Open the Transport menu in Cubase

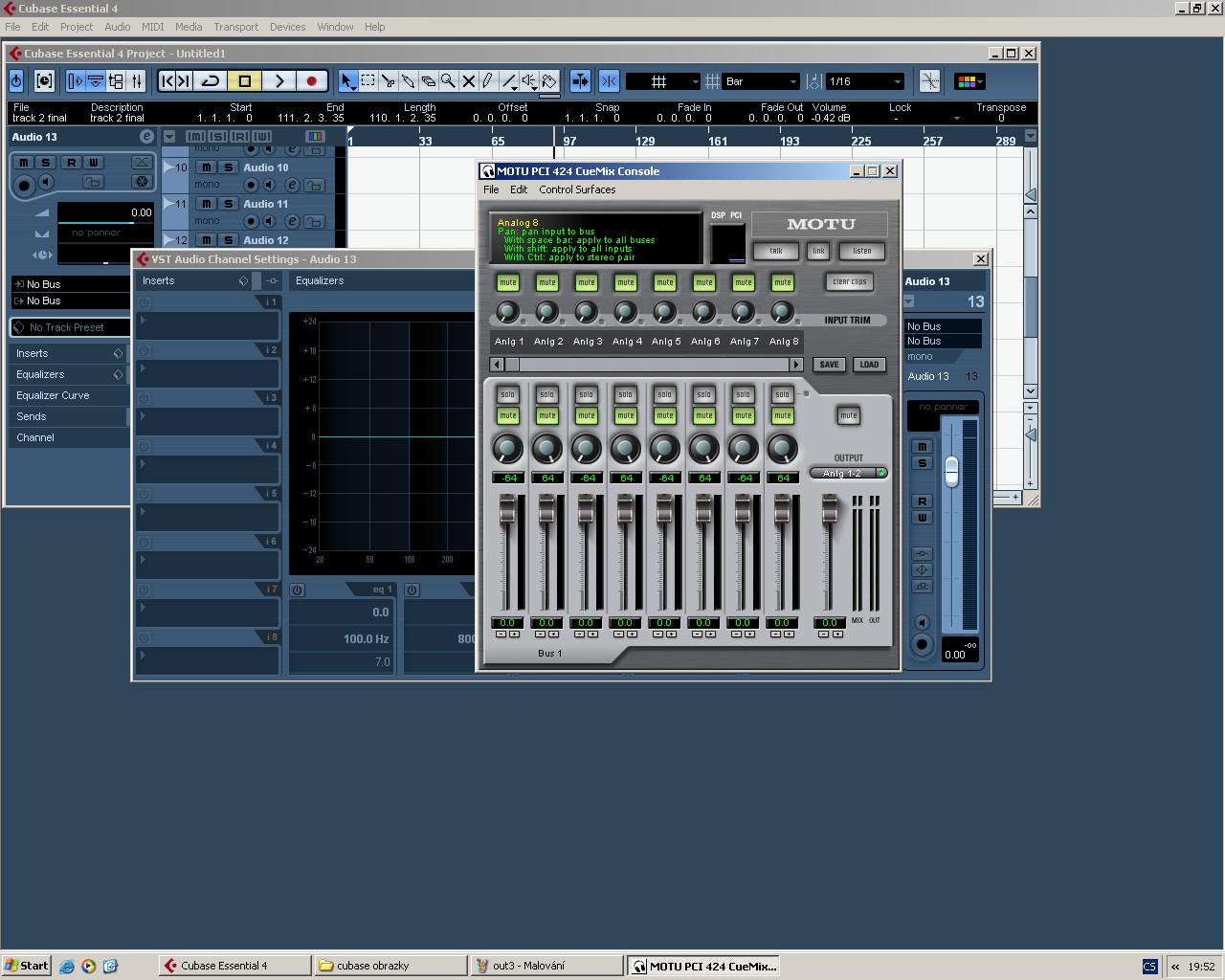[x=235, y=27]
